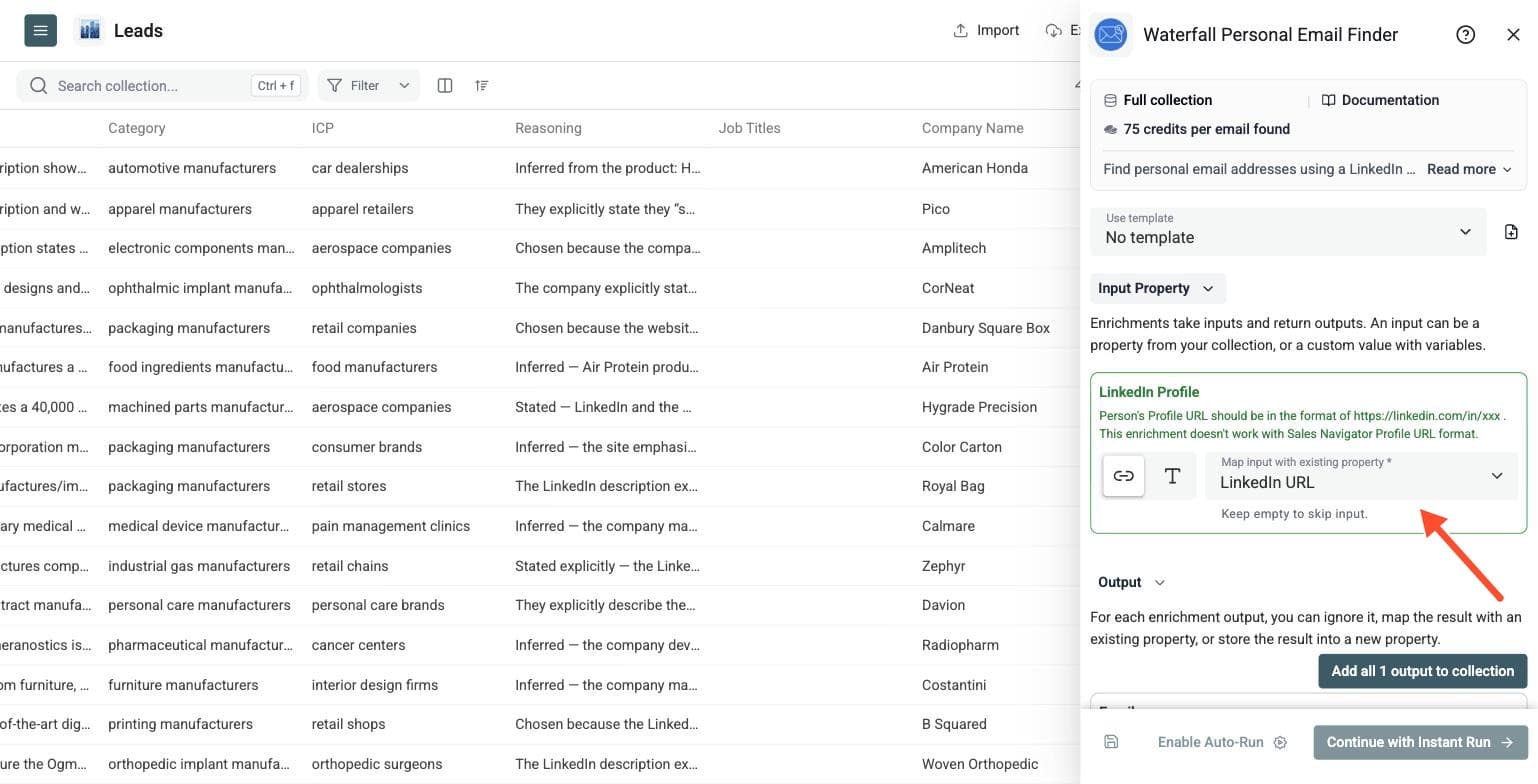Click the automotive manufacturers category cell
The image size is (1538, 784).
pos(192,168)
